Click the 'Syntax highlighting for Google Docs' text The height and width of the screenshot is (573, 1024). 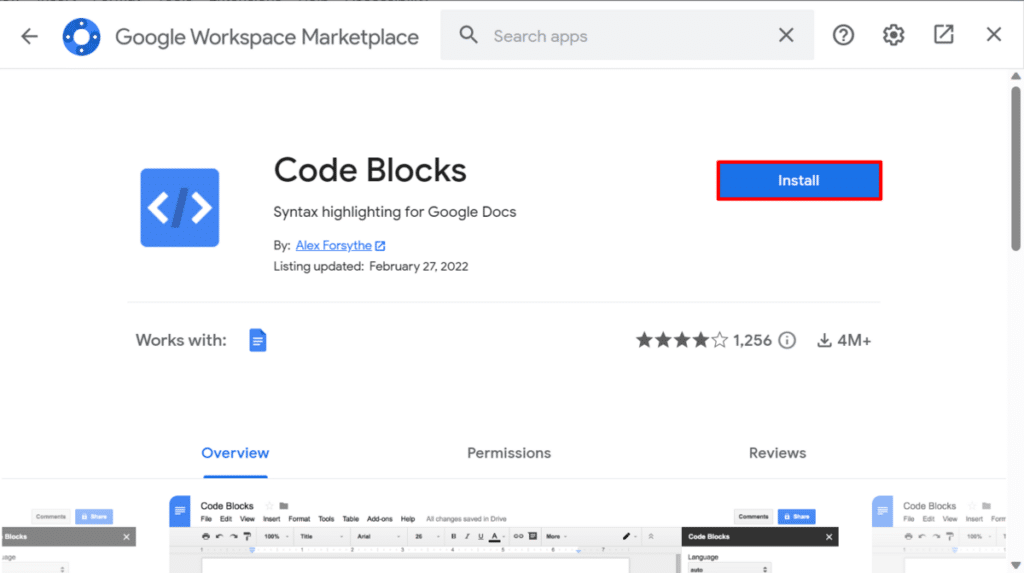coord(394,212)
